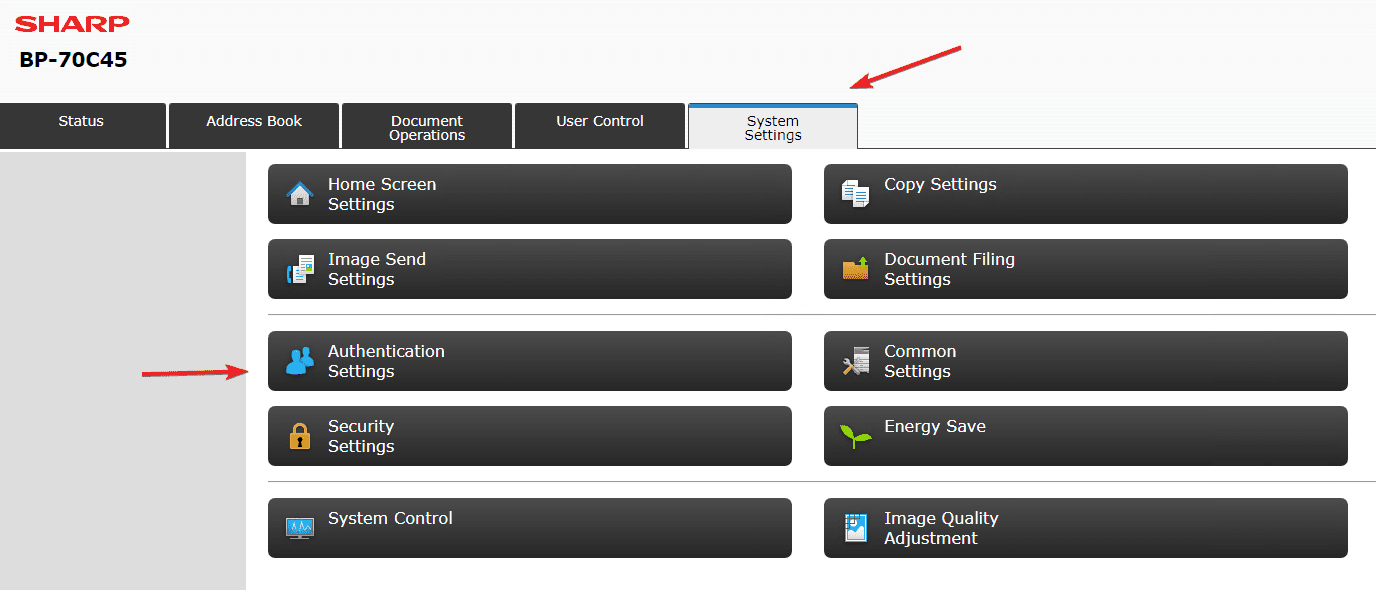Screen dimensions: 1376x590
Task: Click the Document Filing folder icon
Action: point(856,269)
